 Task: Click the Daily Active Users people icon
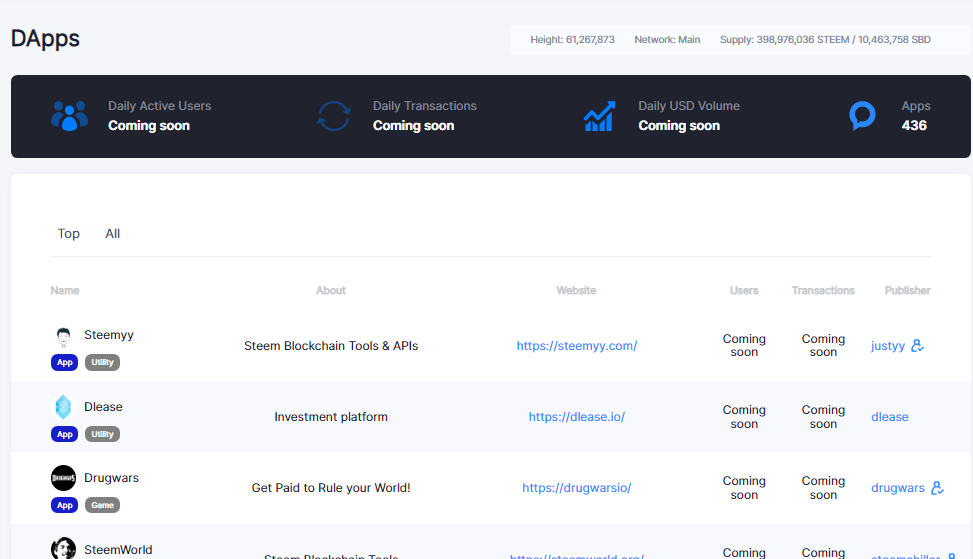(70, 115)
